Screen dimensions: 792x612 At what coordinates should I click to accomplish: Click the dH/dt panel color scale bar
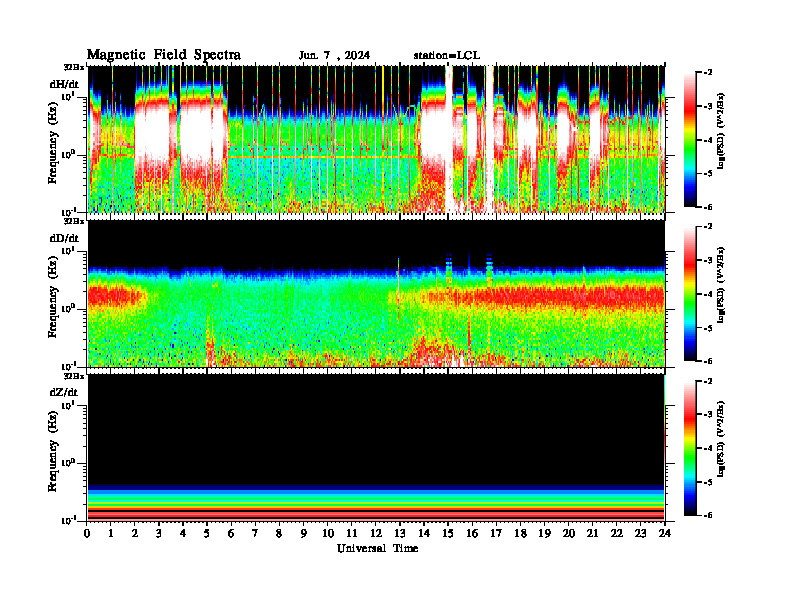pyautogui.click(x=690, y=140)
